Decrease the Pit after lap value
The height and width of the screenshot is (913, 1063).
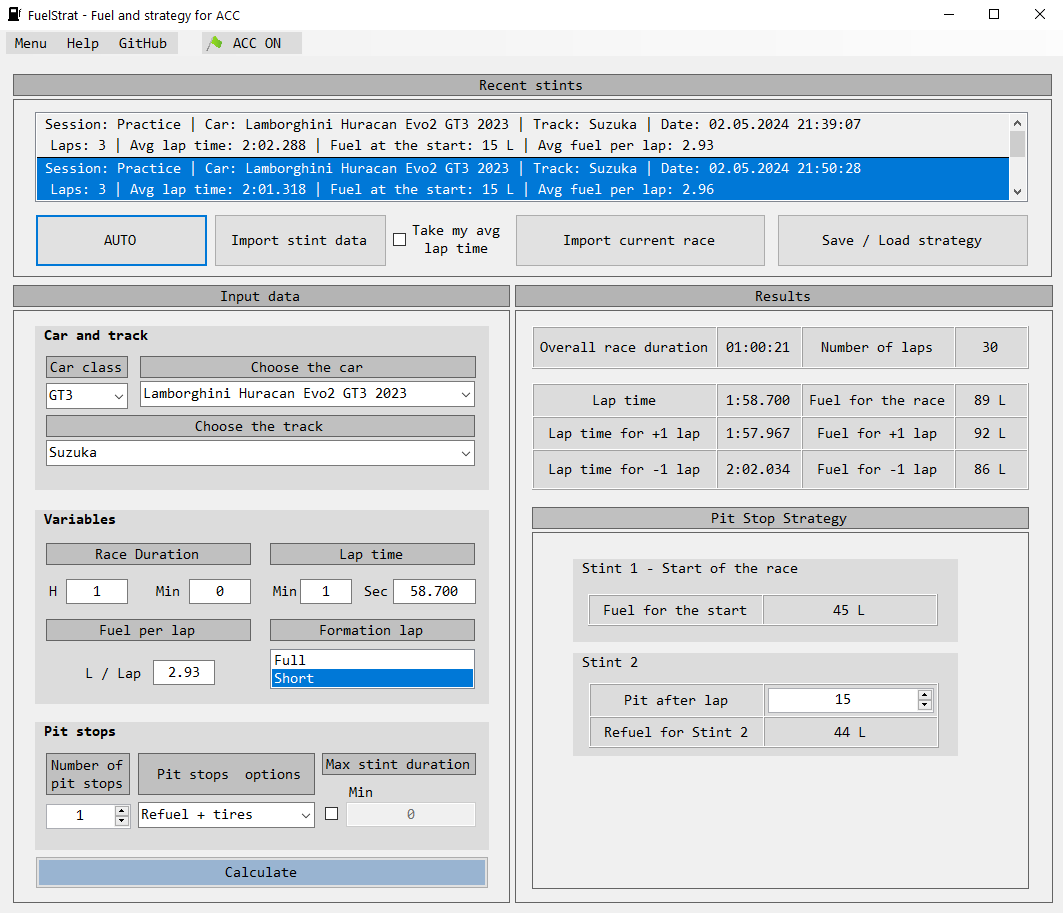click(925, 706)
